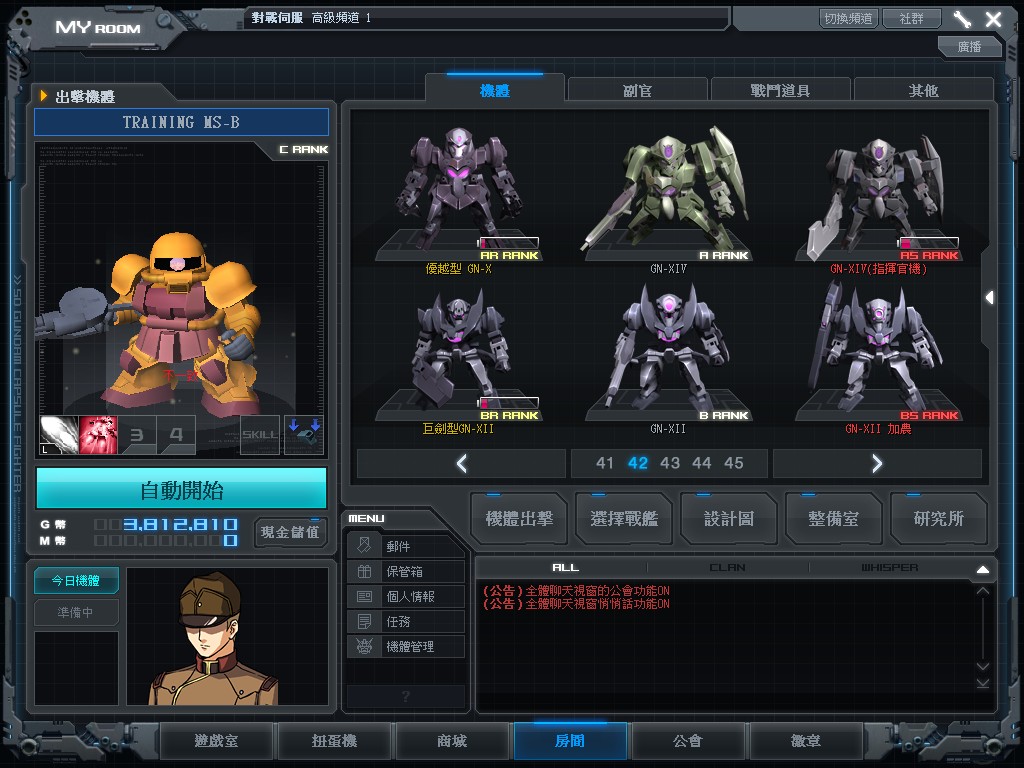Click the unit management (機體管理) icon
This screenshot has width=1024, height=768.
[x=364, y=646]
